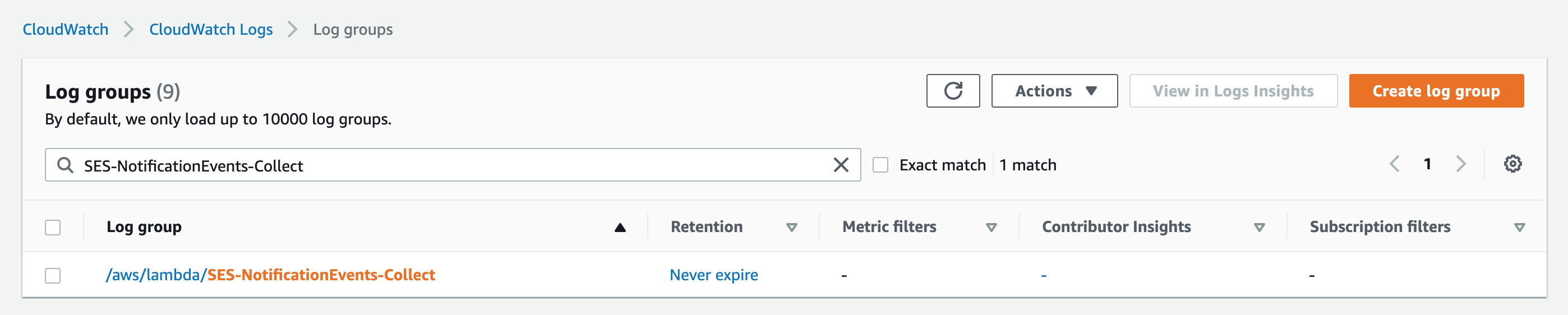The width and height of the screenshot is (1568, 315).
Task: Sort by Subscription filters column arrow
Action: point(1519,228)
